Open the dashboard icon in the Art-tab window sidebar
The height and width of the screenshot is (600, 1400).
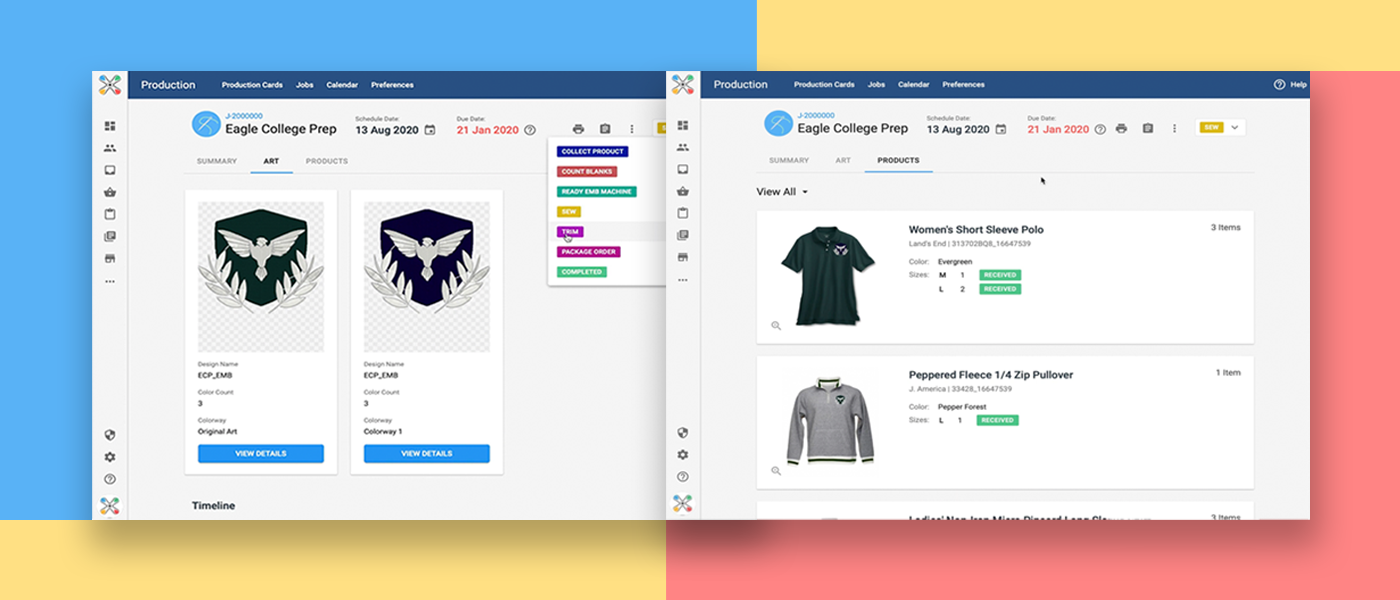point(110,126)
